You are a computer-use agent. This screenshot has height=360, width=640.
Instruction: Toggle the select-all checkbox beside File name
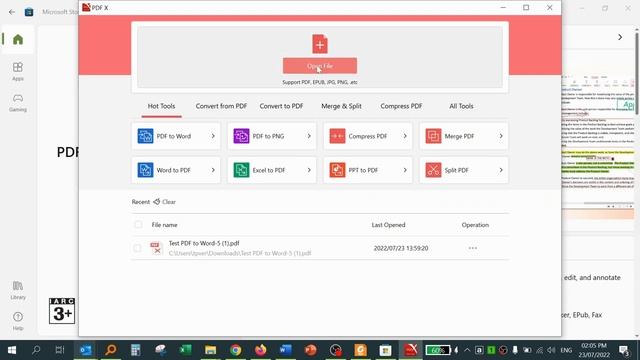[138, 224]
